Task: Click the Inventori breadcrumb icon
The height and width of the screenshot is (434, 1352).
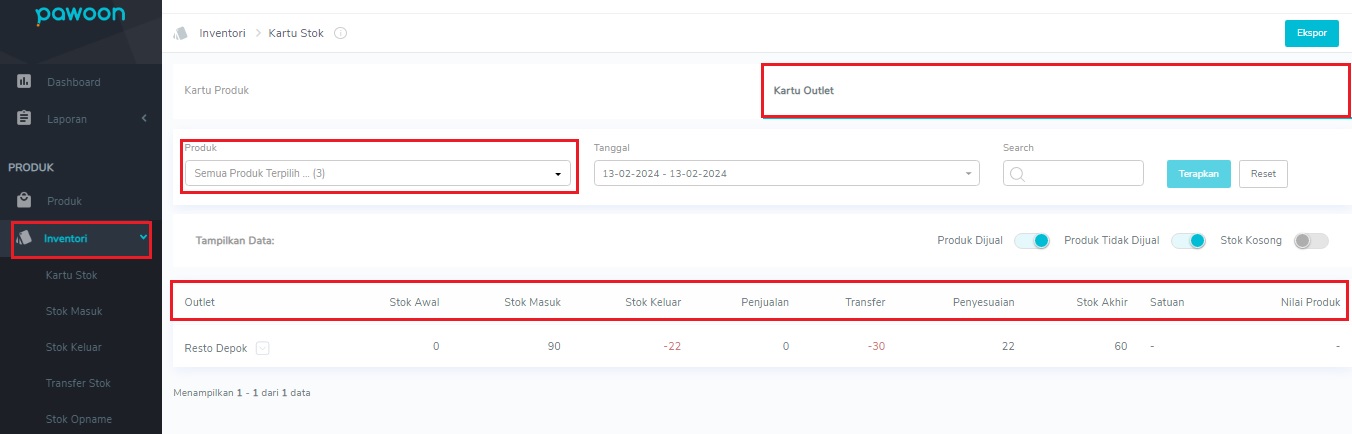Action: click(x=181, y=33)
